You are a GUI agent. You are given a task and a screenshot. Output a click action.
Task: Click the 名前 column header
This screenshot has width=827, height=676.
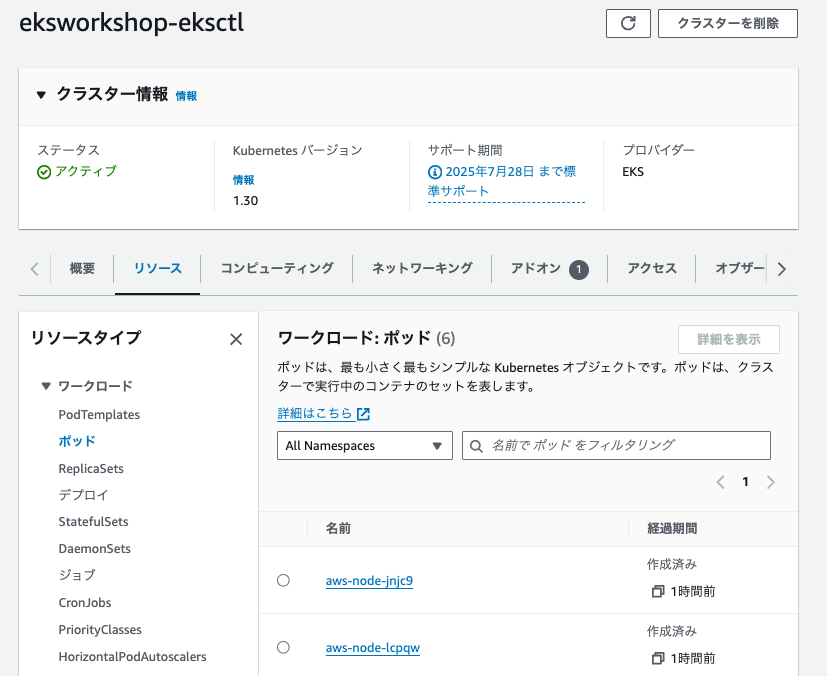(338, 529)
